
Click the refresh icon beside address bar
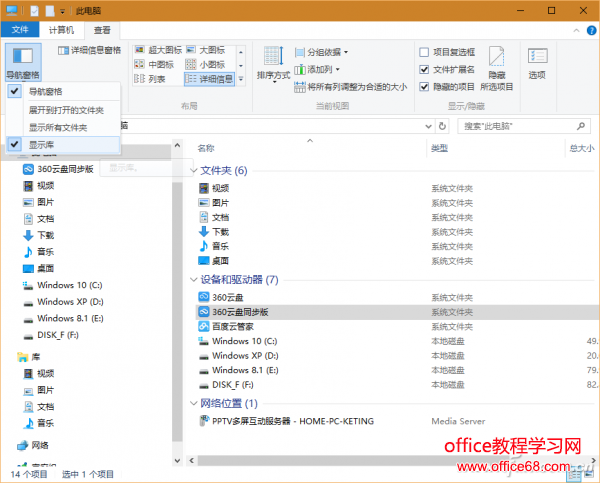tap(442, 126)
